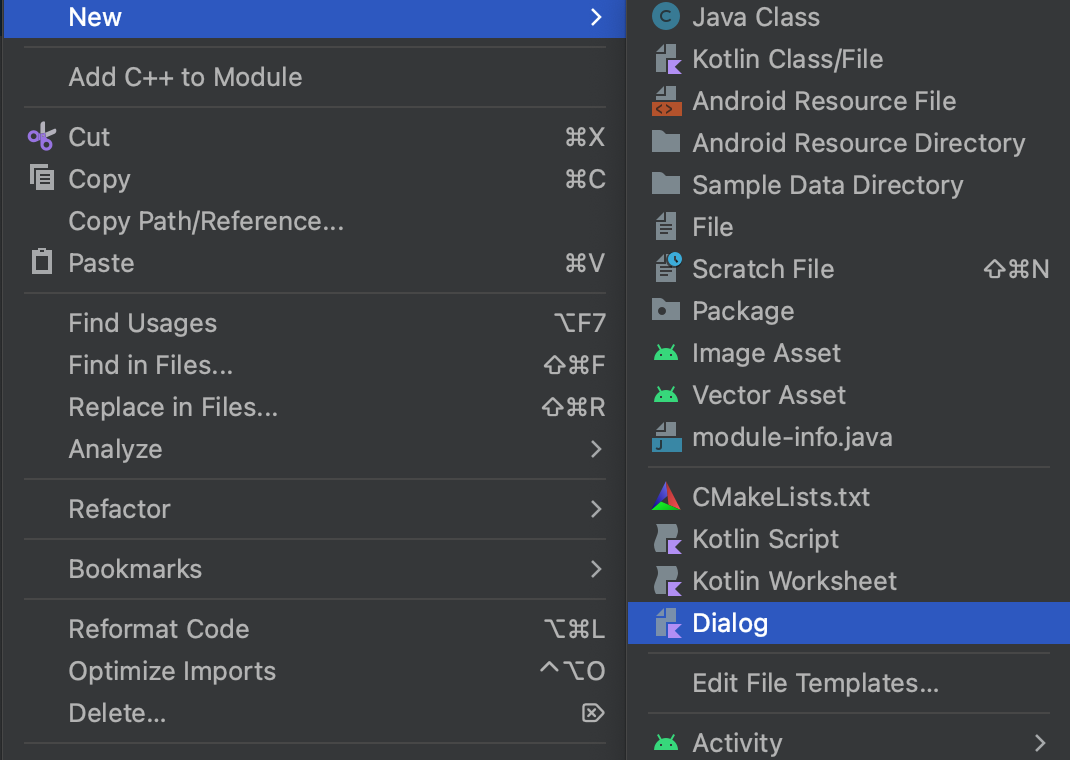The image size is (1070, 760).
Task: Click the "module-info.java" label
Action: [x=792, y=437]
